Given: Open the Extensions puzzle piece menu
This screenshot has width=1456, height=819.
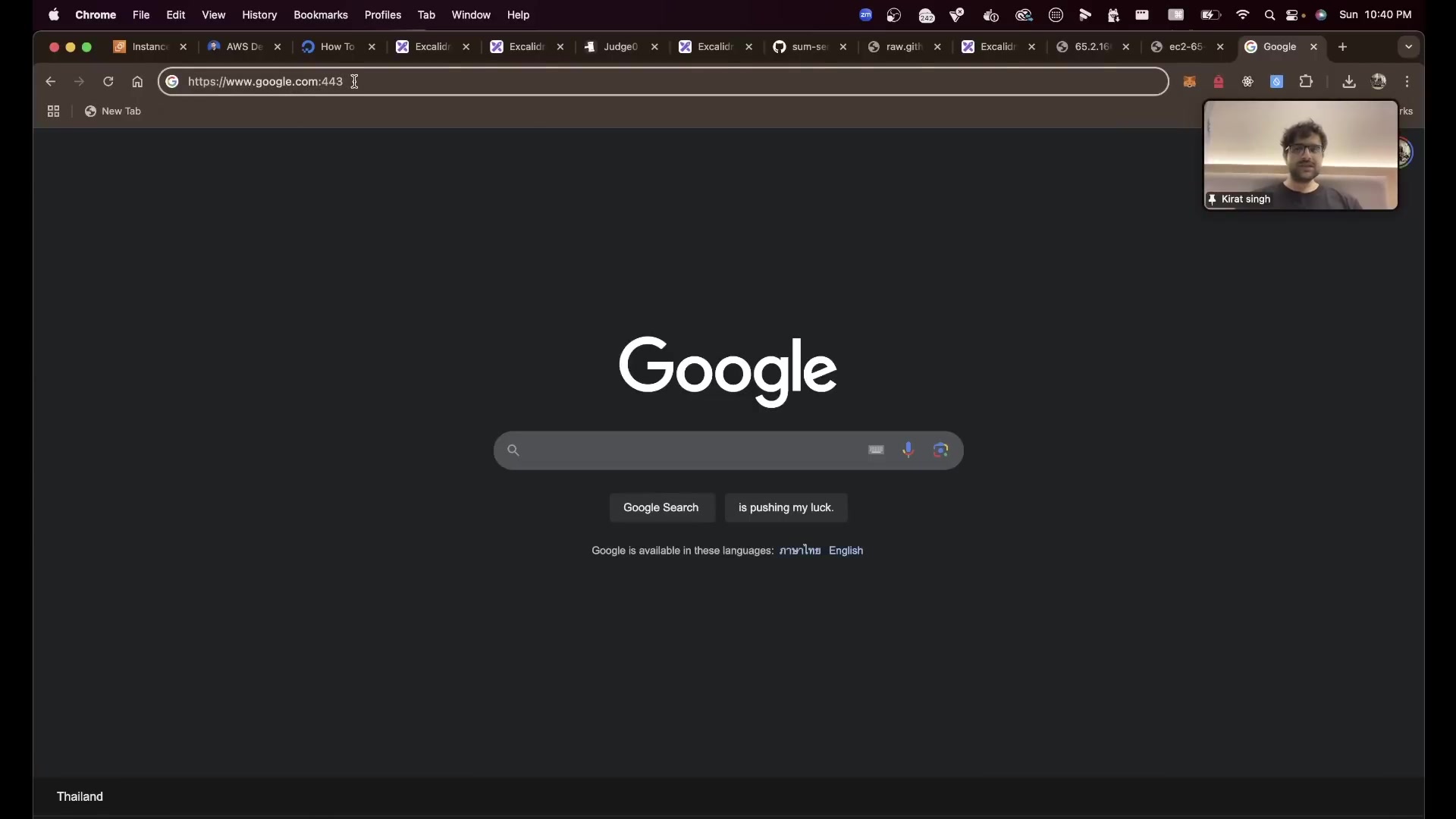Looking at the screenshot, I should [1307, 82].
